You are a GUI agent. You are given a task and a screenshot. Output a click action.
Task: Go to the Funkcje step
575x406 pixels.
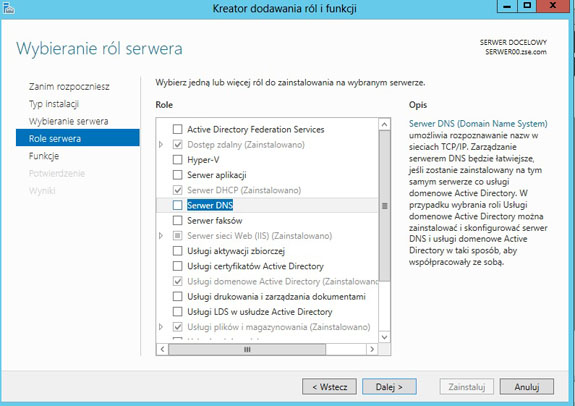44,156
